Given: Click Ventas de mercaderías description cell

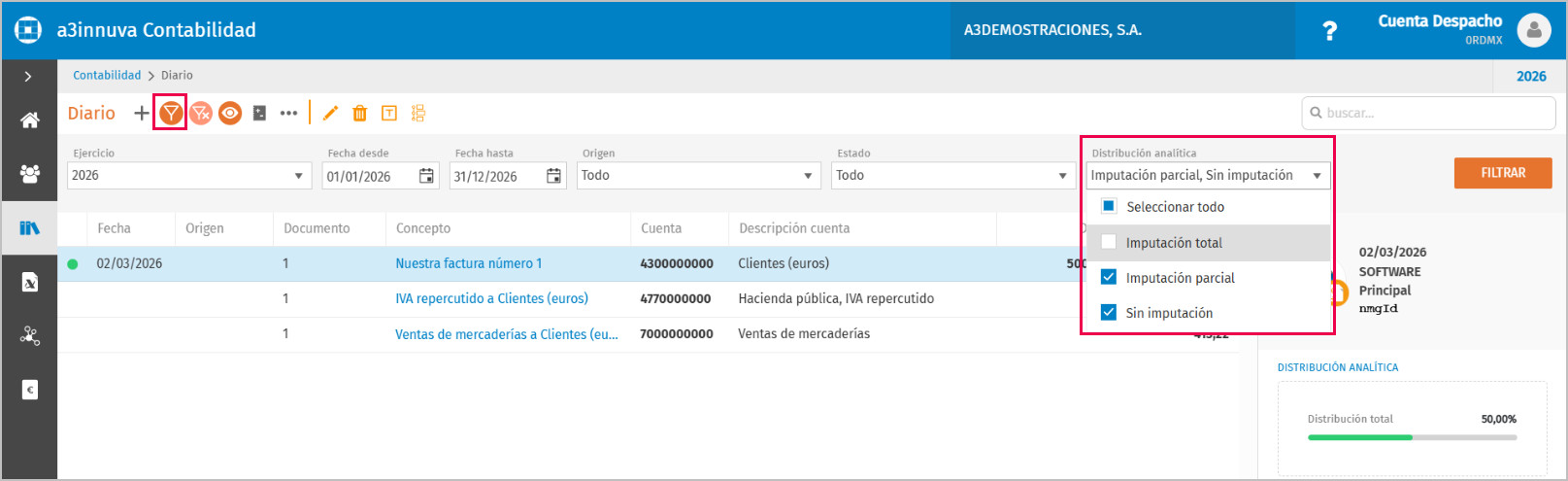Looking at the screenshot, I should pyautogui.click(x=804, y=333).
